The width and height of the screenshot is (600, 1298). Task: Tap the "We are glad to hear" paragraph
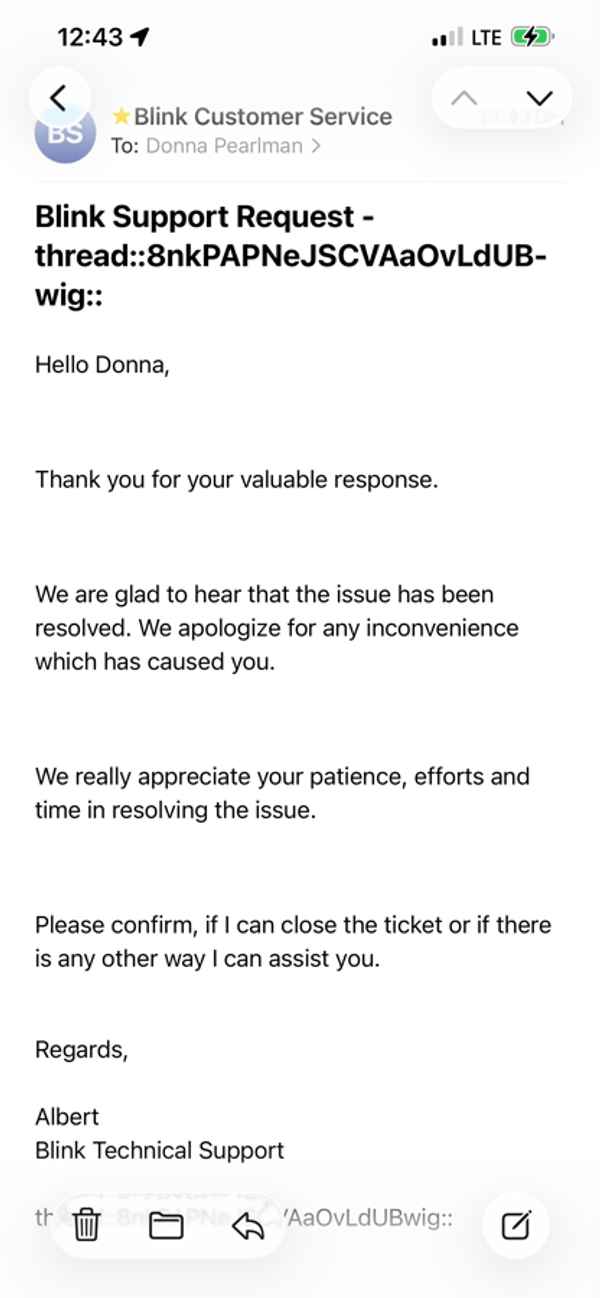coord(276,628)
